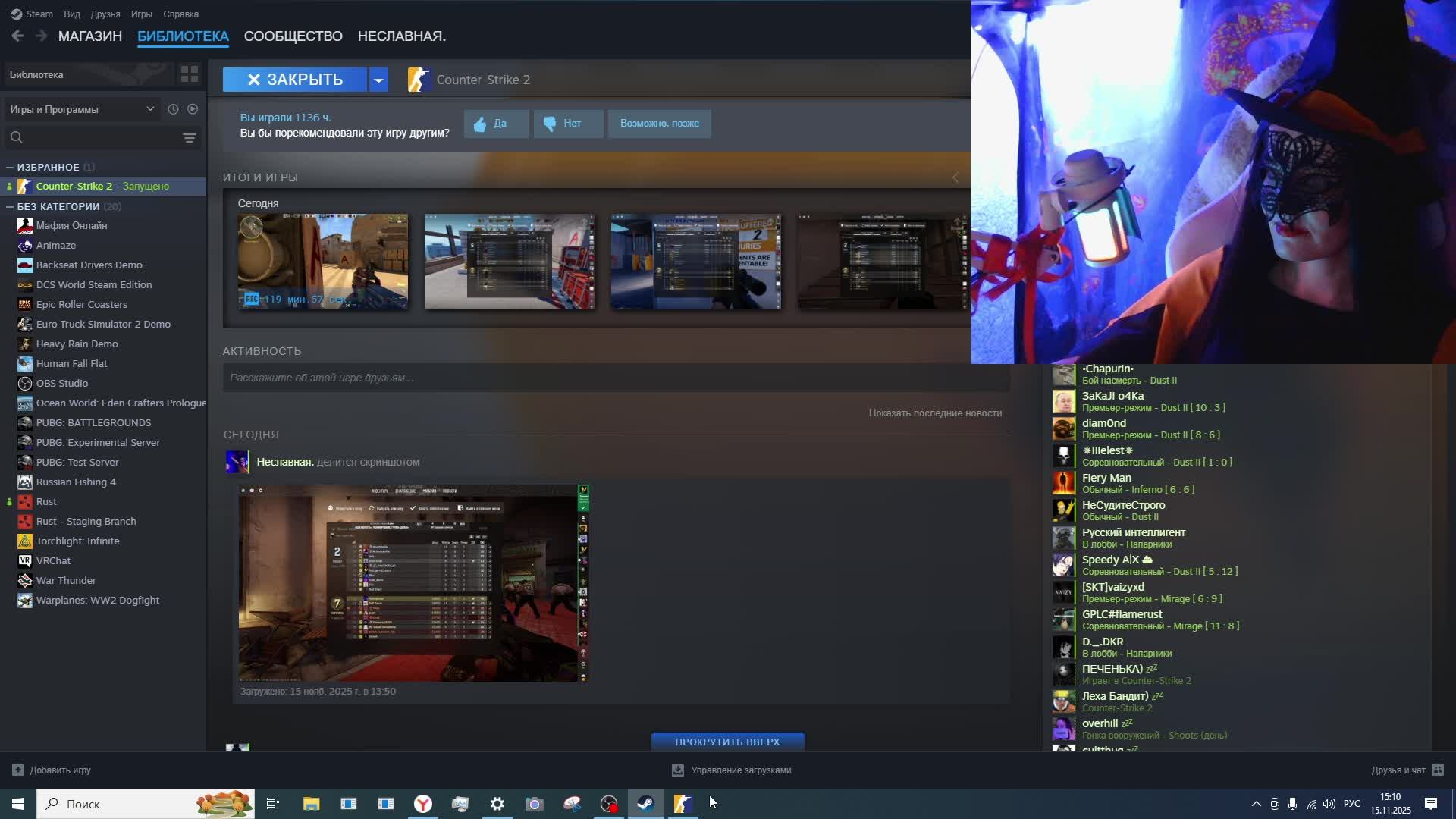The image size is (1456, 819).
Task: Open the shared scoreboard screenshot
Action: coord(413,582)
